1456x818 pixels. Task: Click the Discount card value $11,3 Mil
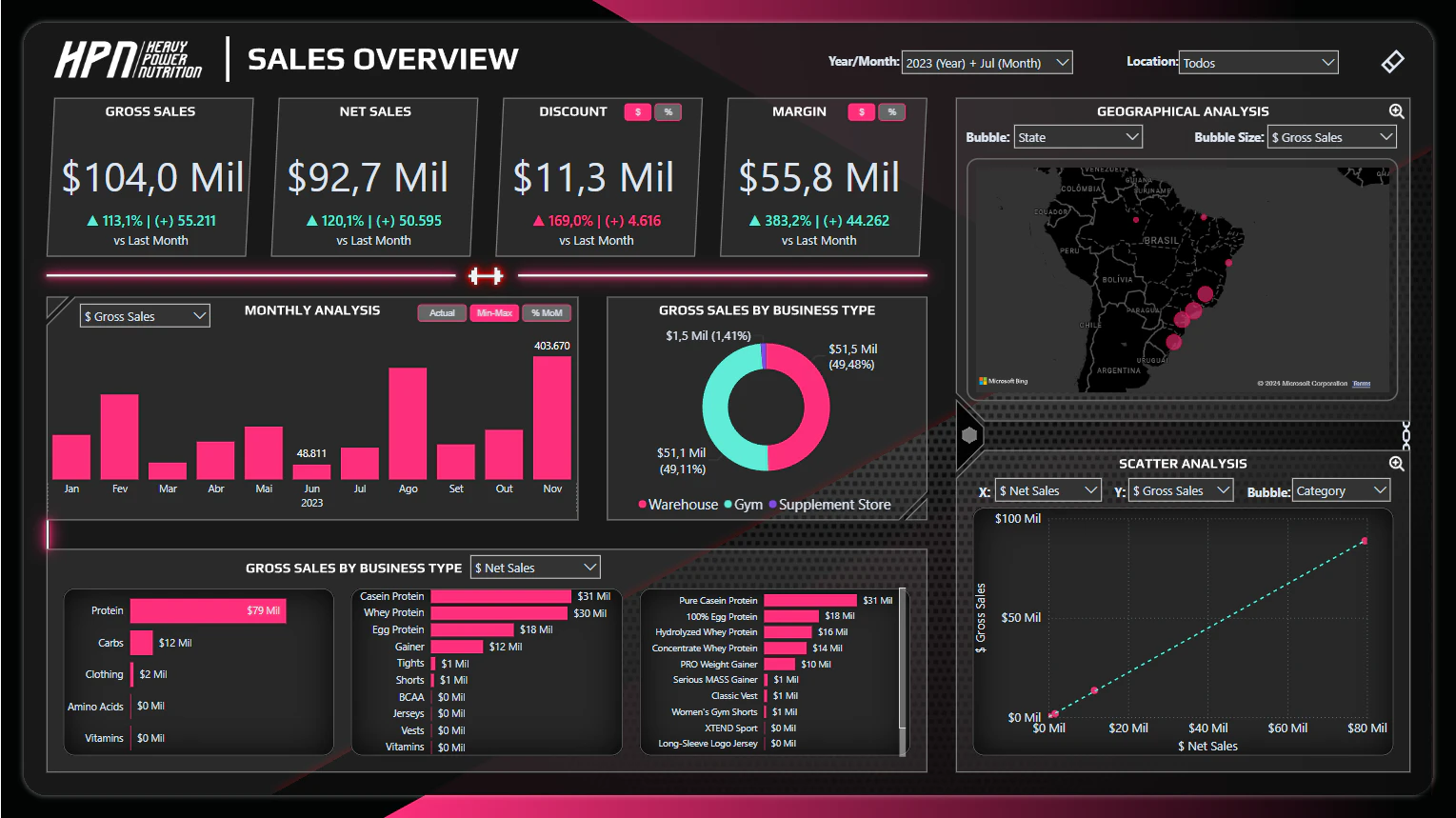(x=593, y=178)
